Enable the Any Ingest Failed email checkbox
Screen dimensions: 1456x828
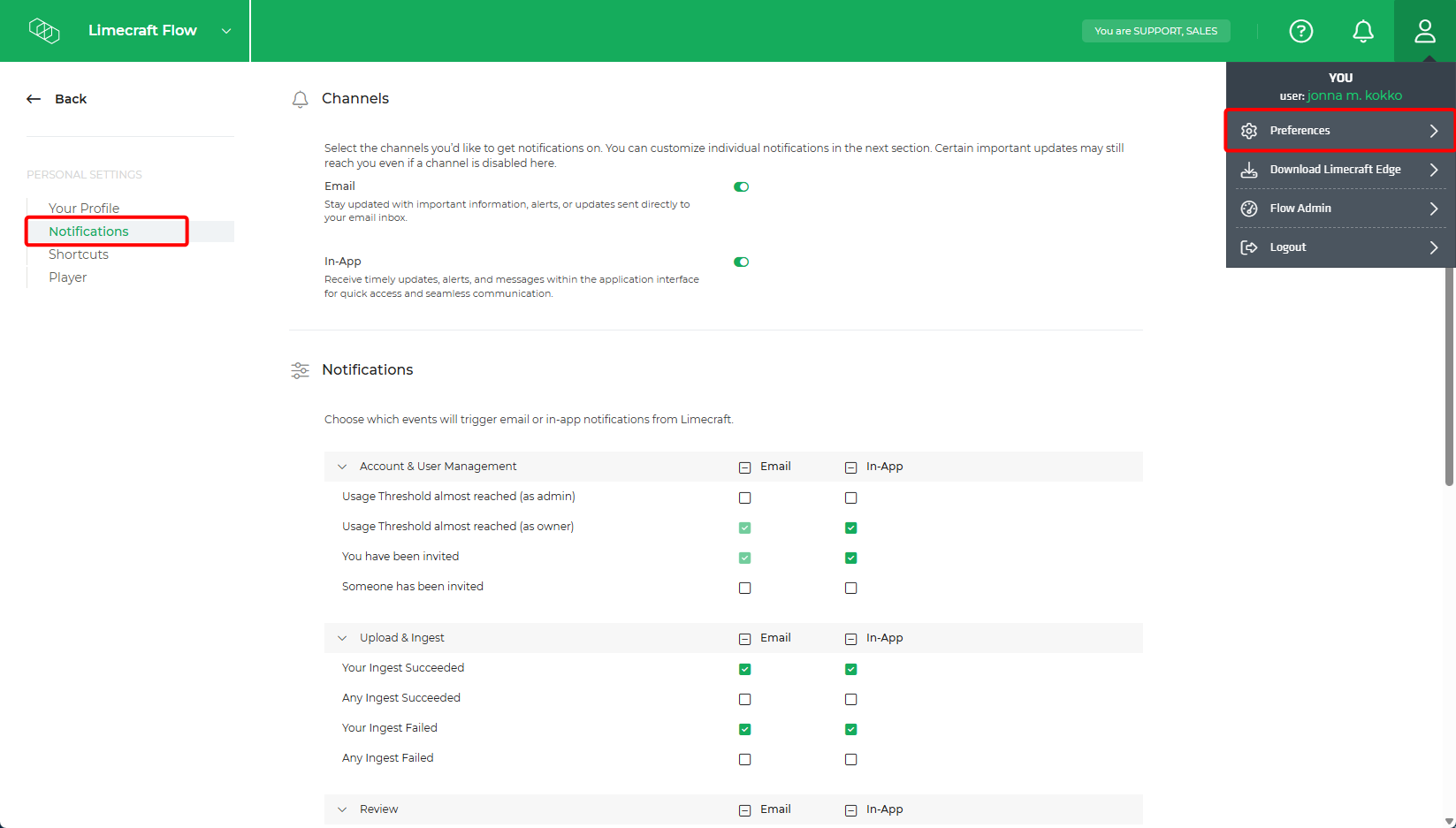744,758
